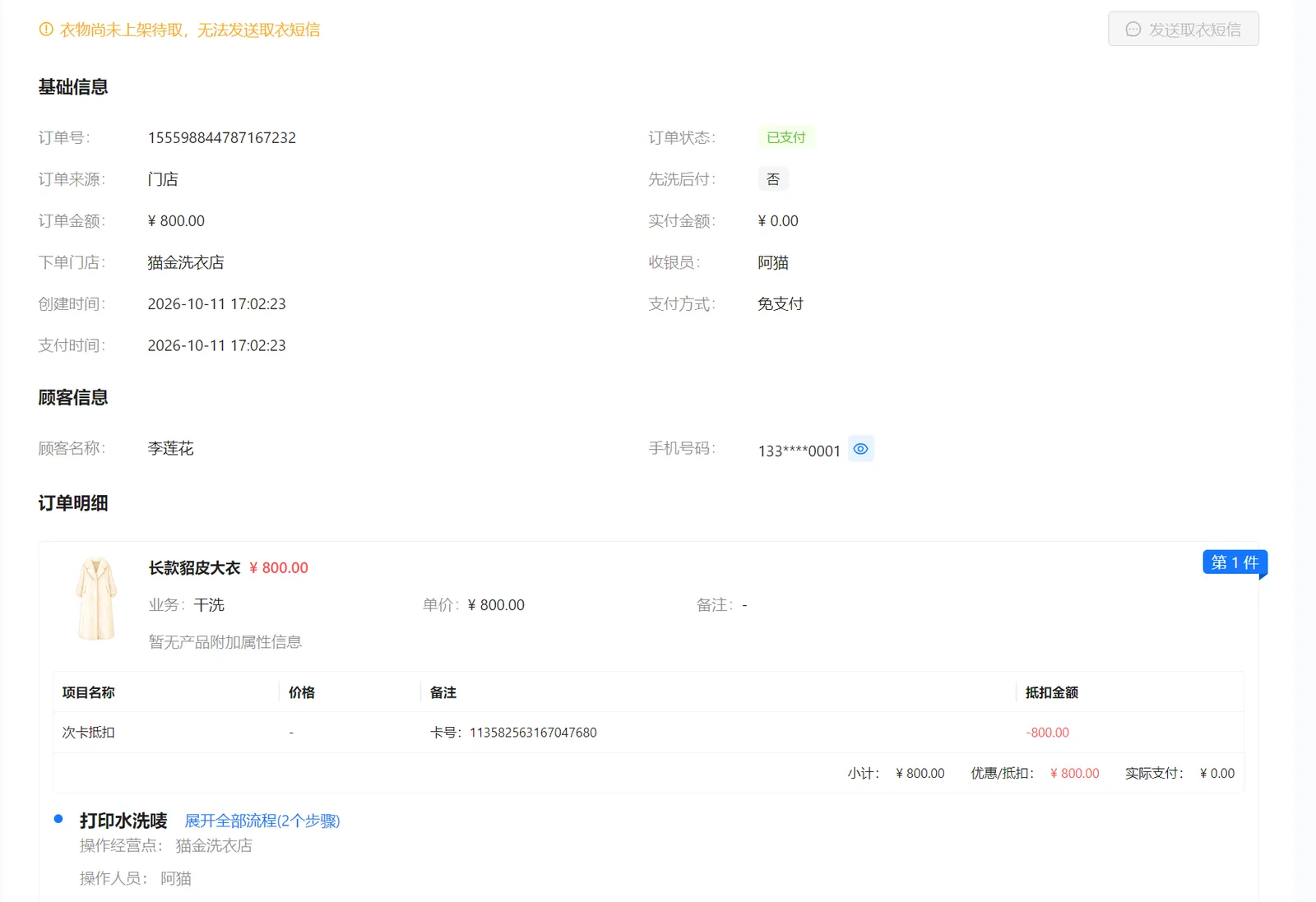Screen dimensions: 1316x902
Task: Click the 发送取衣短信 button
Action: 1183,29
